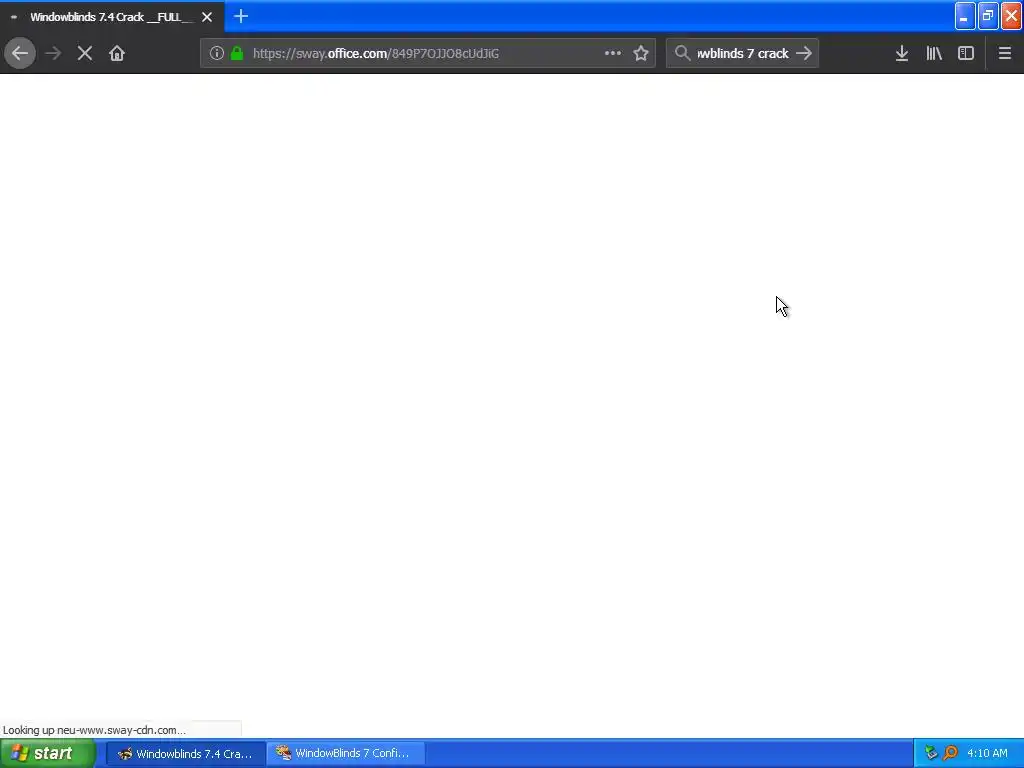Click the green secure connection padlock

point(237,54)
